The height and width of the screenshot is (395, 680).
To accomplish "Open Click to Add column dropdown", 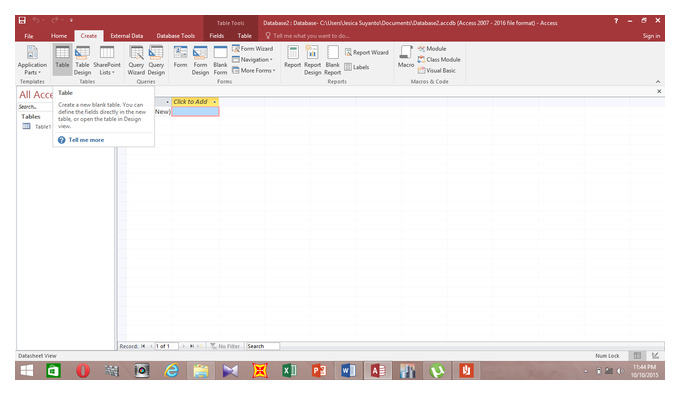I will pos(214,102).
